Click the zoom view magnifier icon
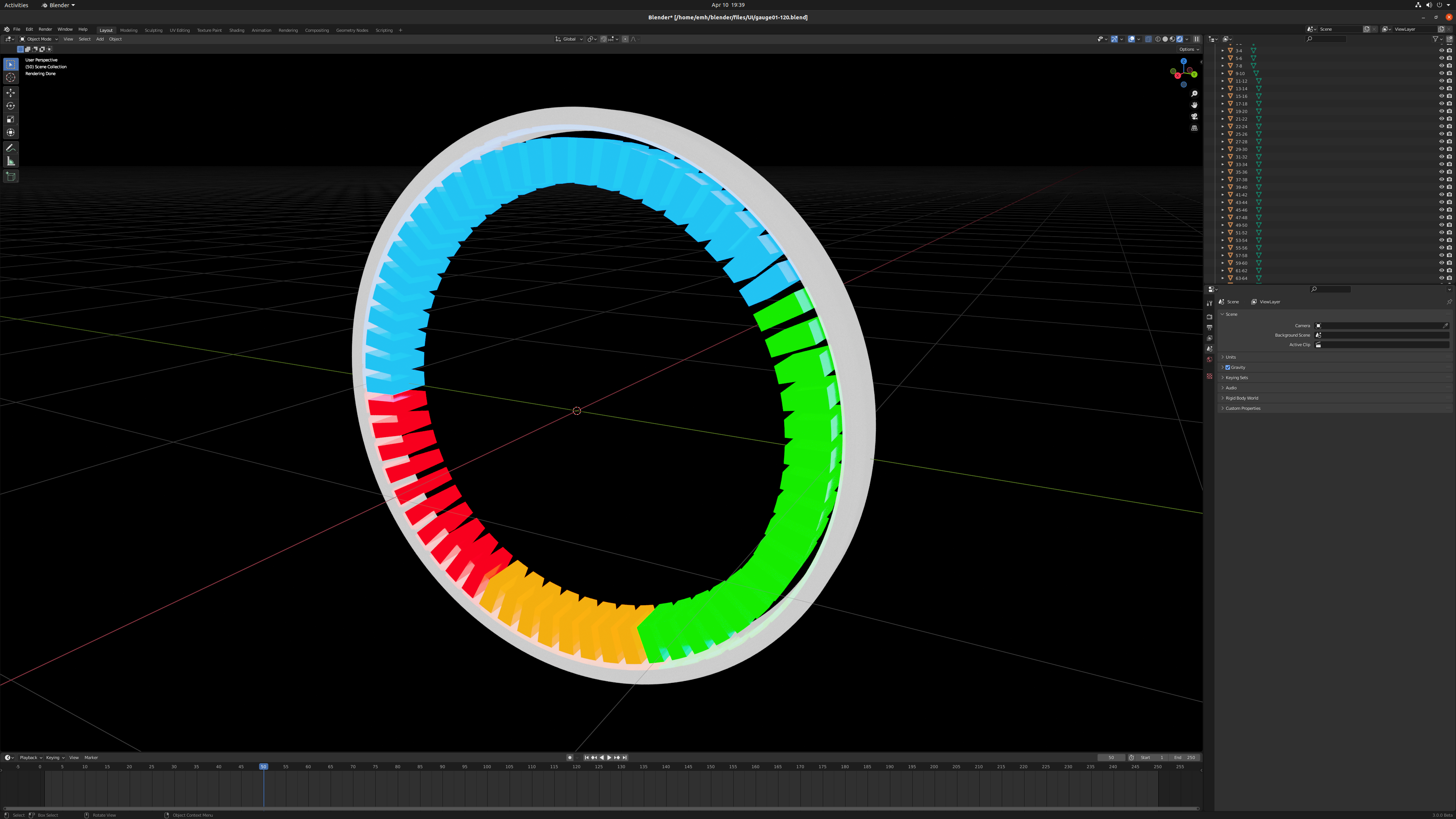Viewport: 1456px width, 819px height. coord(1194,94)
